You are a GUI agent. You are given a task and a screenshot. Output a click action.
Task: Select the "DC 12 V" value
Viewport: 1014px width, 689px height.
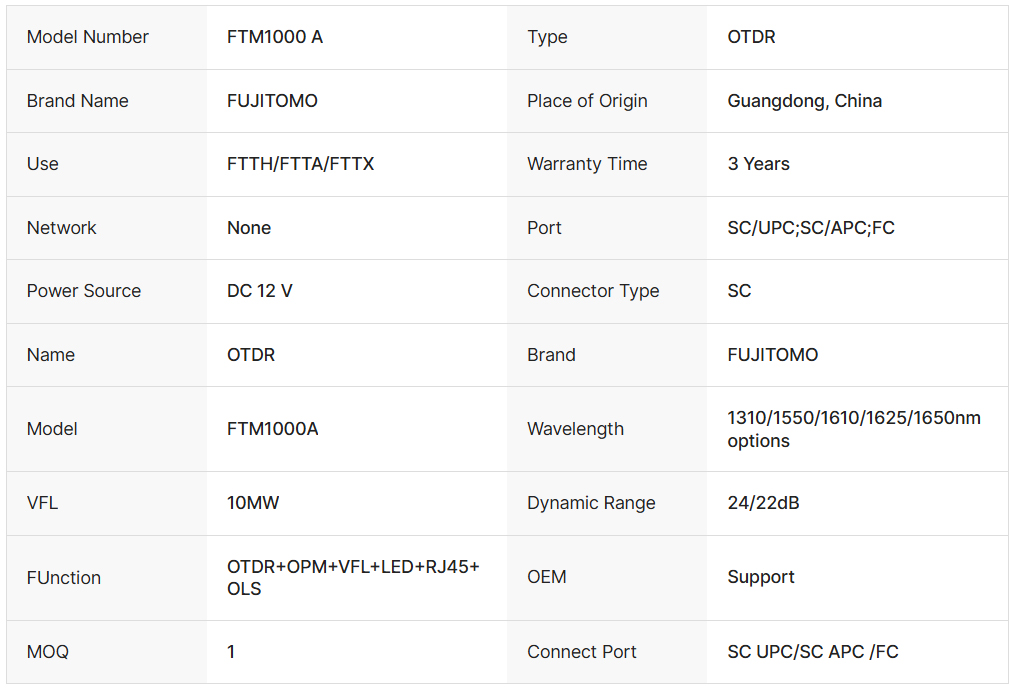click(260, 291)
